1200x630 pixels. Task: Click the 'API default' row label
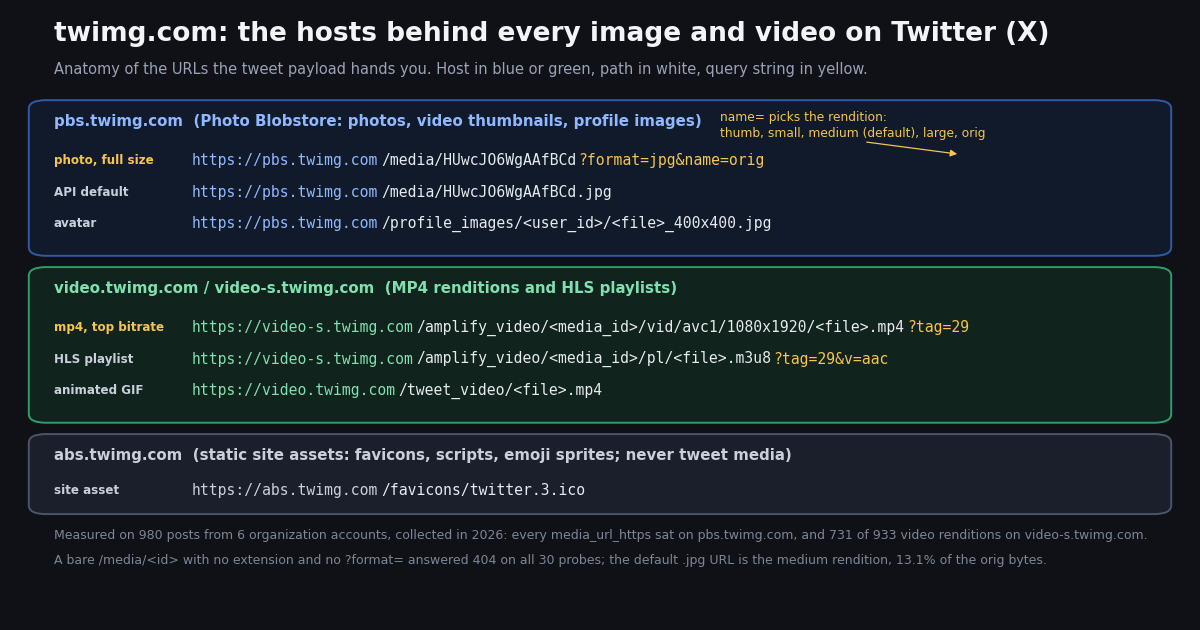(x=91, y=192)
